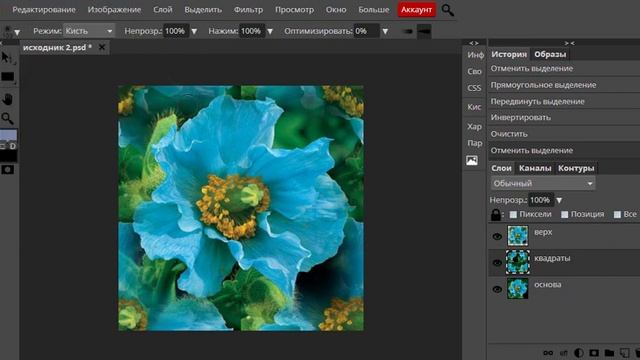The width and height of the screenshot is (640, 360).
Task: Open the Режим Кисть dropdown
Action: (x=89, y=31)
